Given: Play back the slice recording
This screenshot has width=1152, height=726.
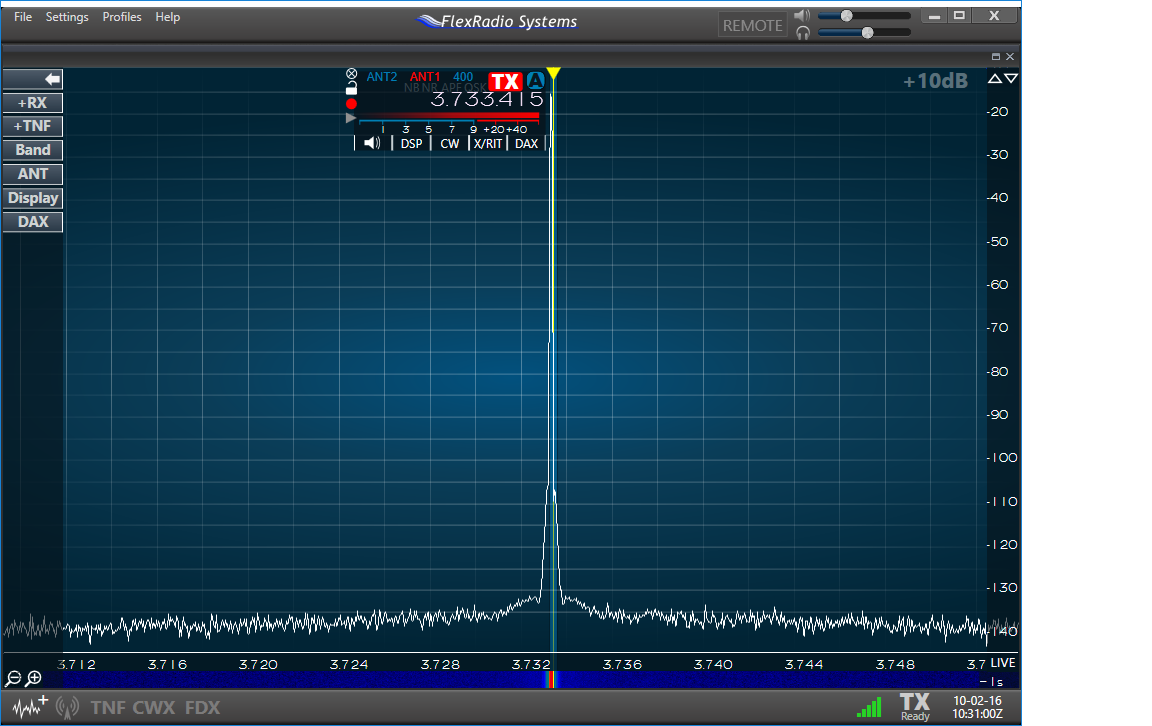Looking at the screenshot, I should tap(351, 118).
